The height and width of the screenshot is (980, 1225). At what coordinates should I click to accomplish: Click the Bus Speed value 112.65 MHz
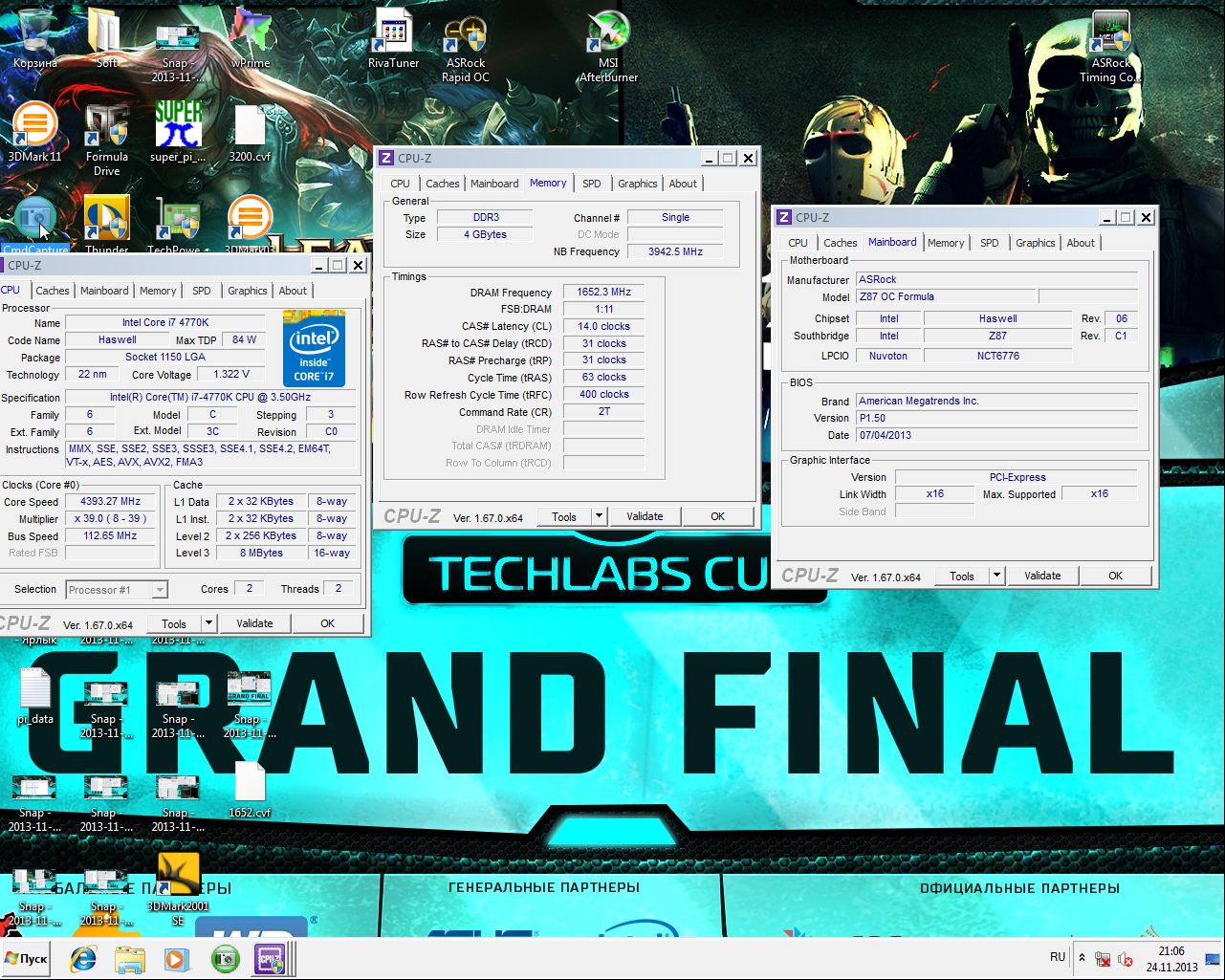(x=110, y=536)
